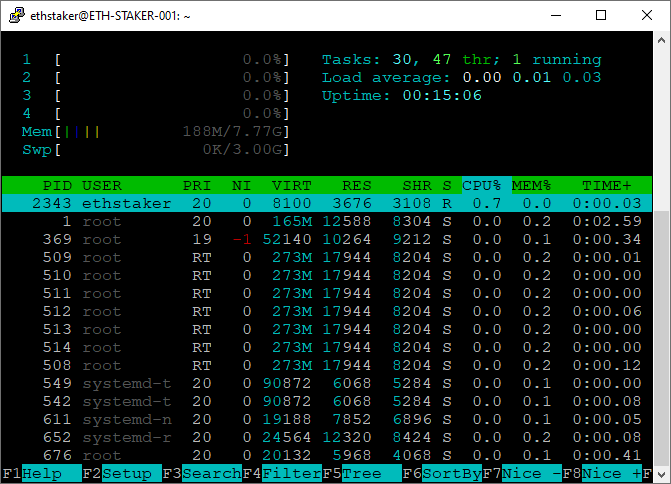Click the CPU 3 usage meter
The height and width of the screenshot is (484, 671).
coord(156,95)
